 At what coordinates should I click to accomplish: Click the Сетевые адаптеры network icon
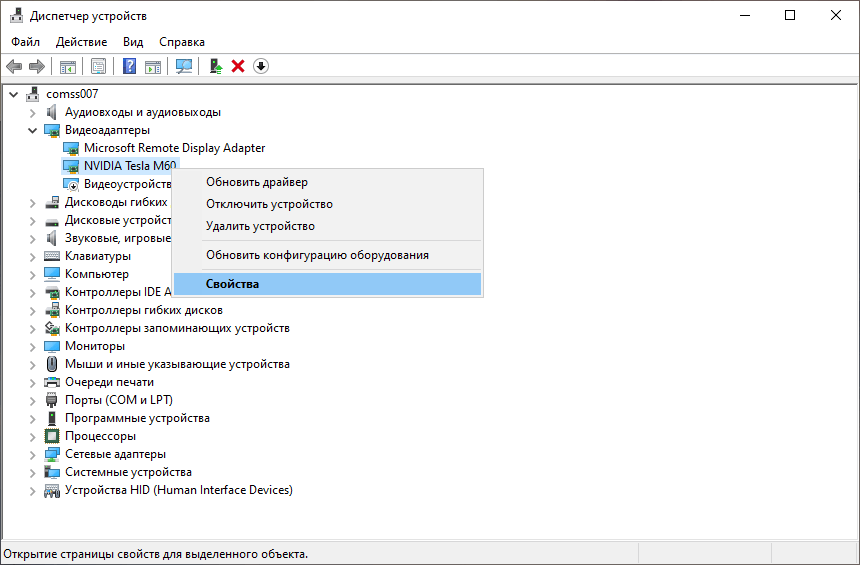pos(52,454)
